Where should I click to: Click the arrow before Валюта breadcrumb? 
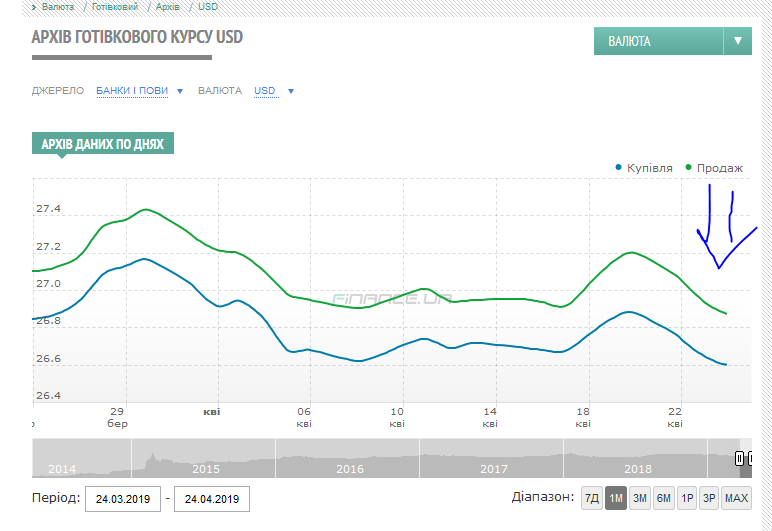tap(35, 6)
